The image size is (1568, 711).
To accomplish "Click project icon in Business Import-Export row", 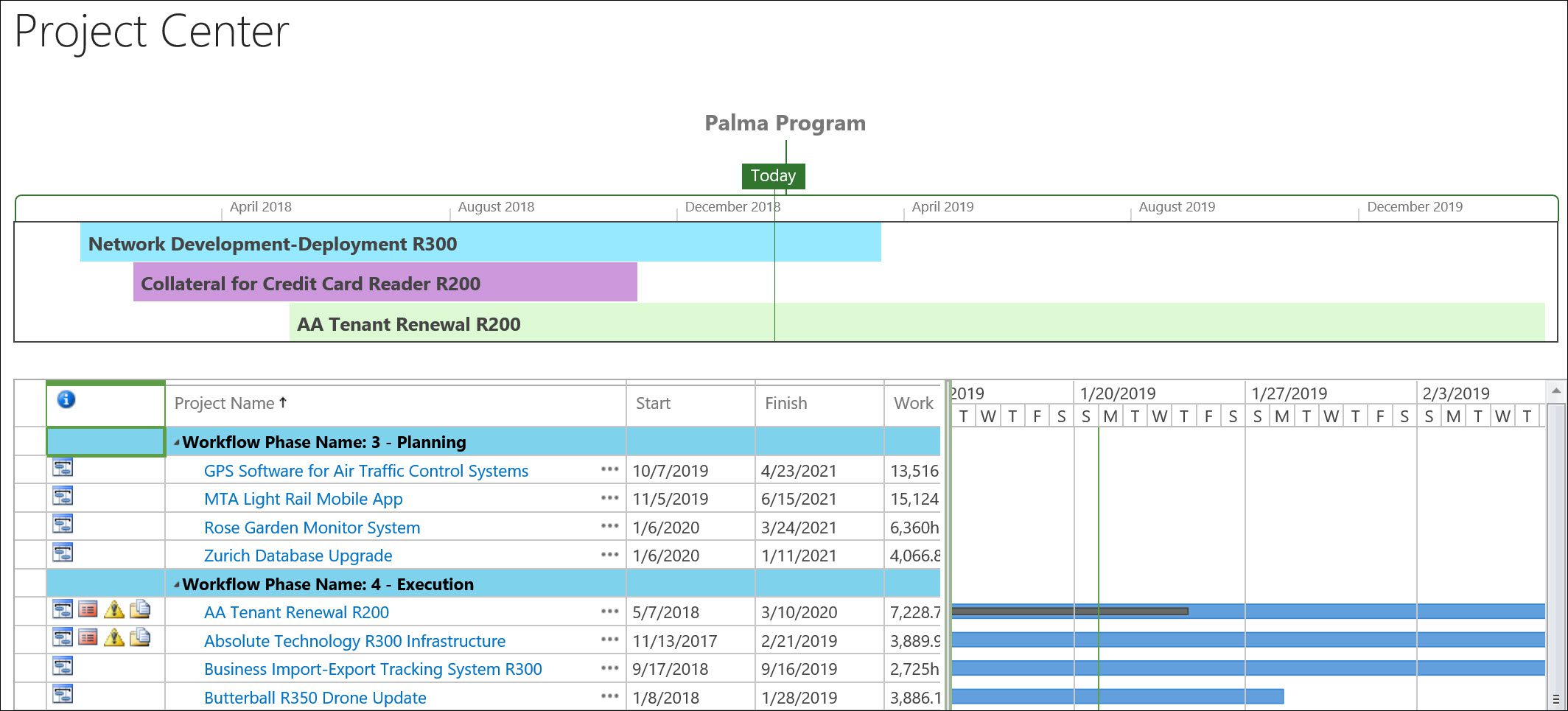I will pyautogui.click(x=63, y=667).
